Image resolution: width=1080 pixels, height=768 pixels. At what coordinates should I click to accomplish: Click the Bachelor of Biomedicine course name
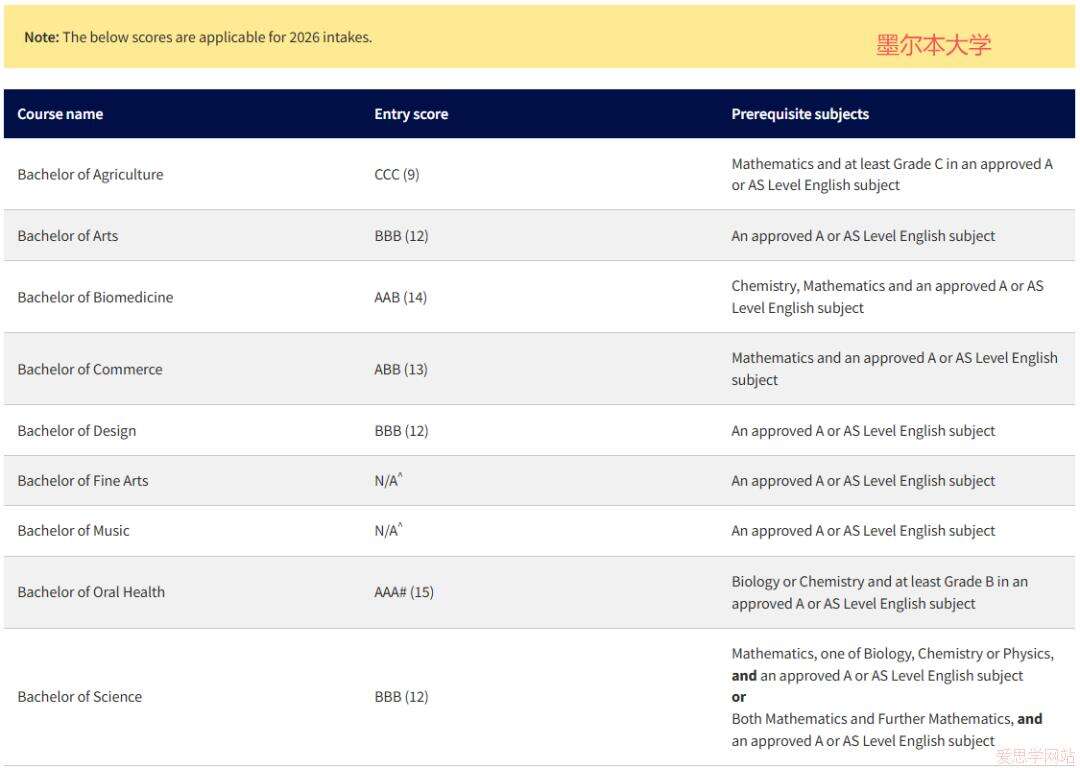pyautogui.click(x=95, y=297)
